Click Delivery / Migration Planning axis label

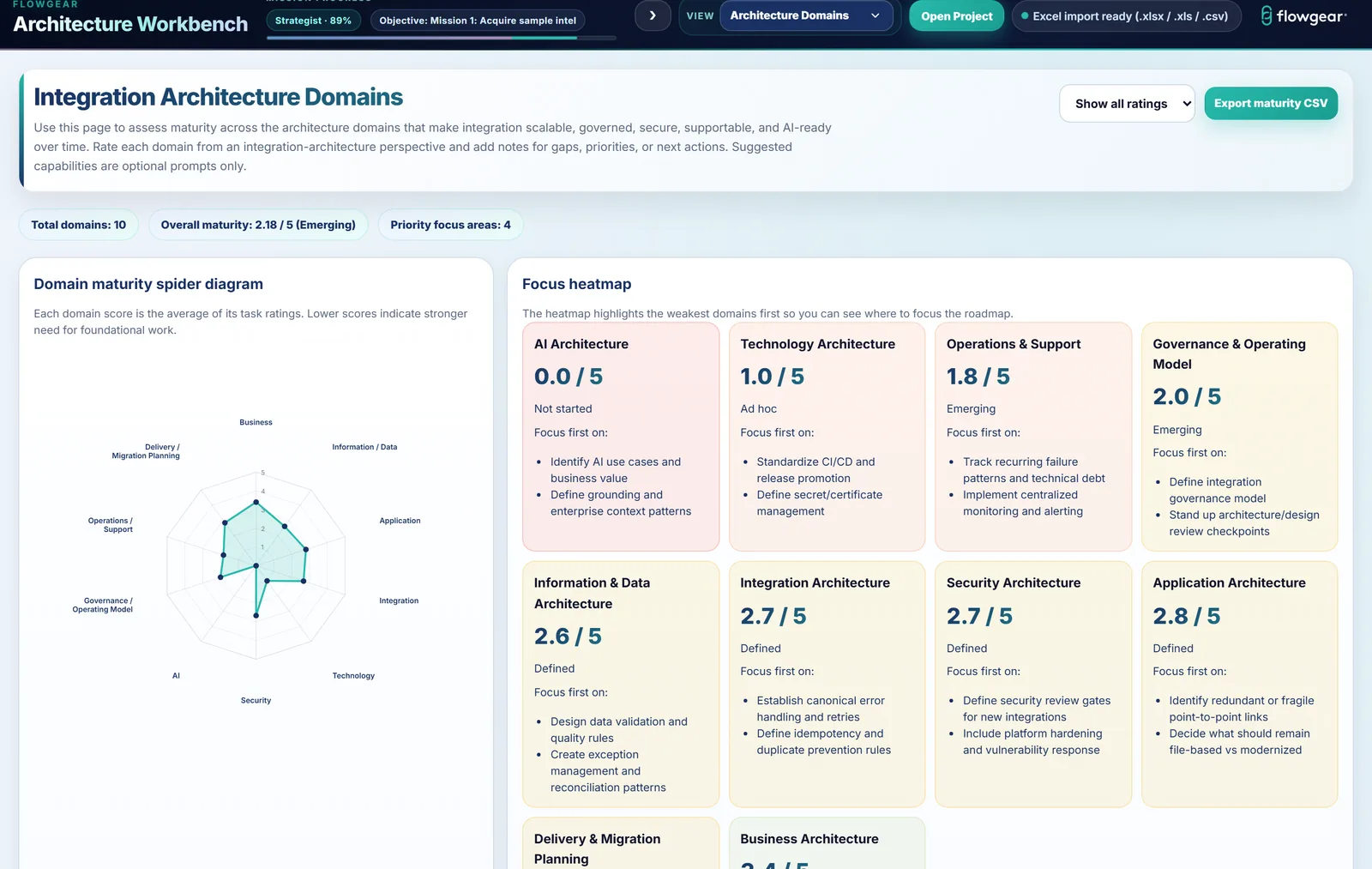point(146,451)
